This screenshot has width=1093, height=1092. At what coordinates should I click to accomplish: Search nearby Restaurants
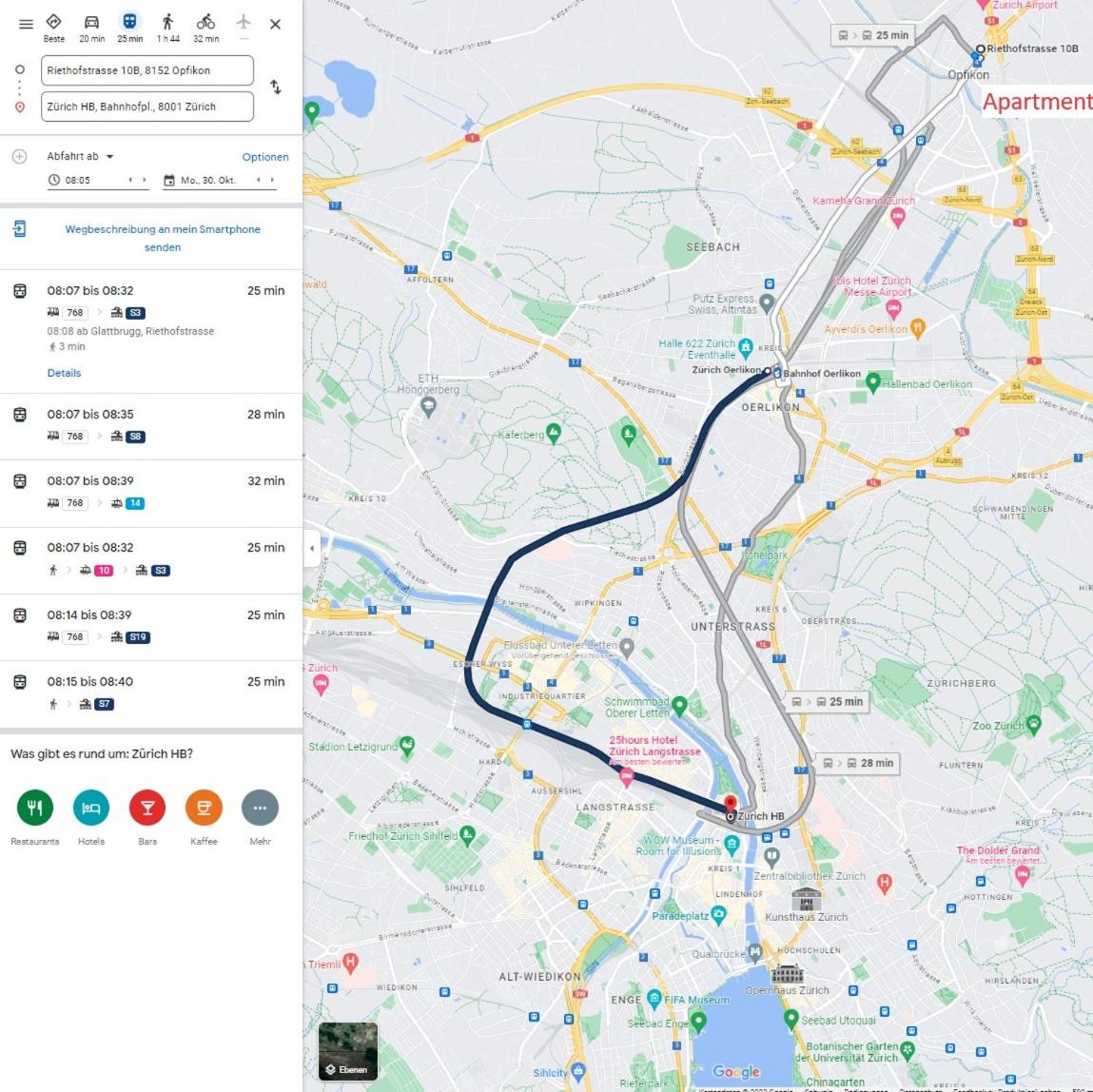[35, 808]
